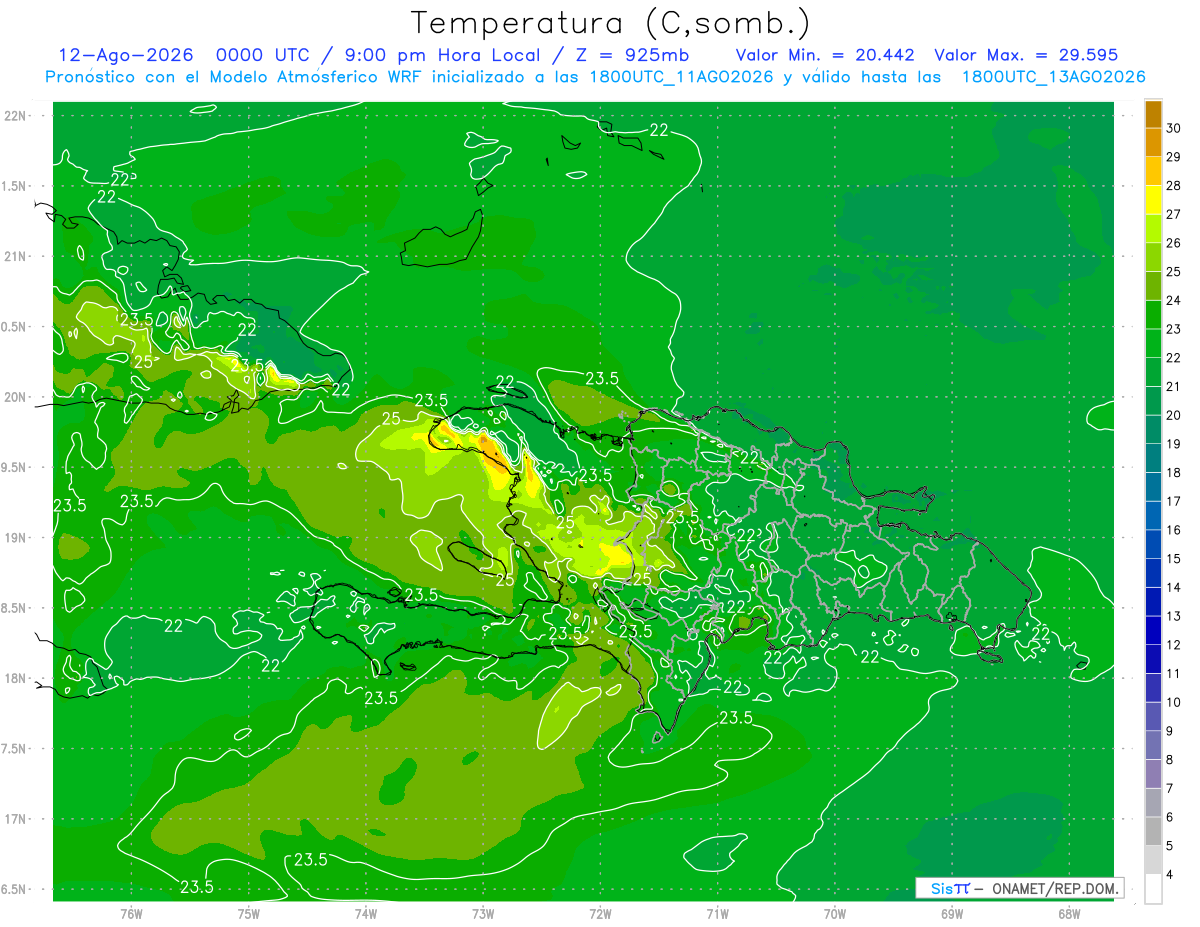1200x927 pixels.
Task: Click the dark orange swatch above 30
Action: [x=1153, y=115]
